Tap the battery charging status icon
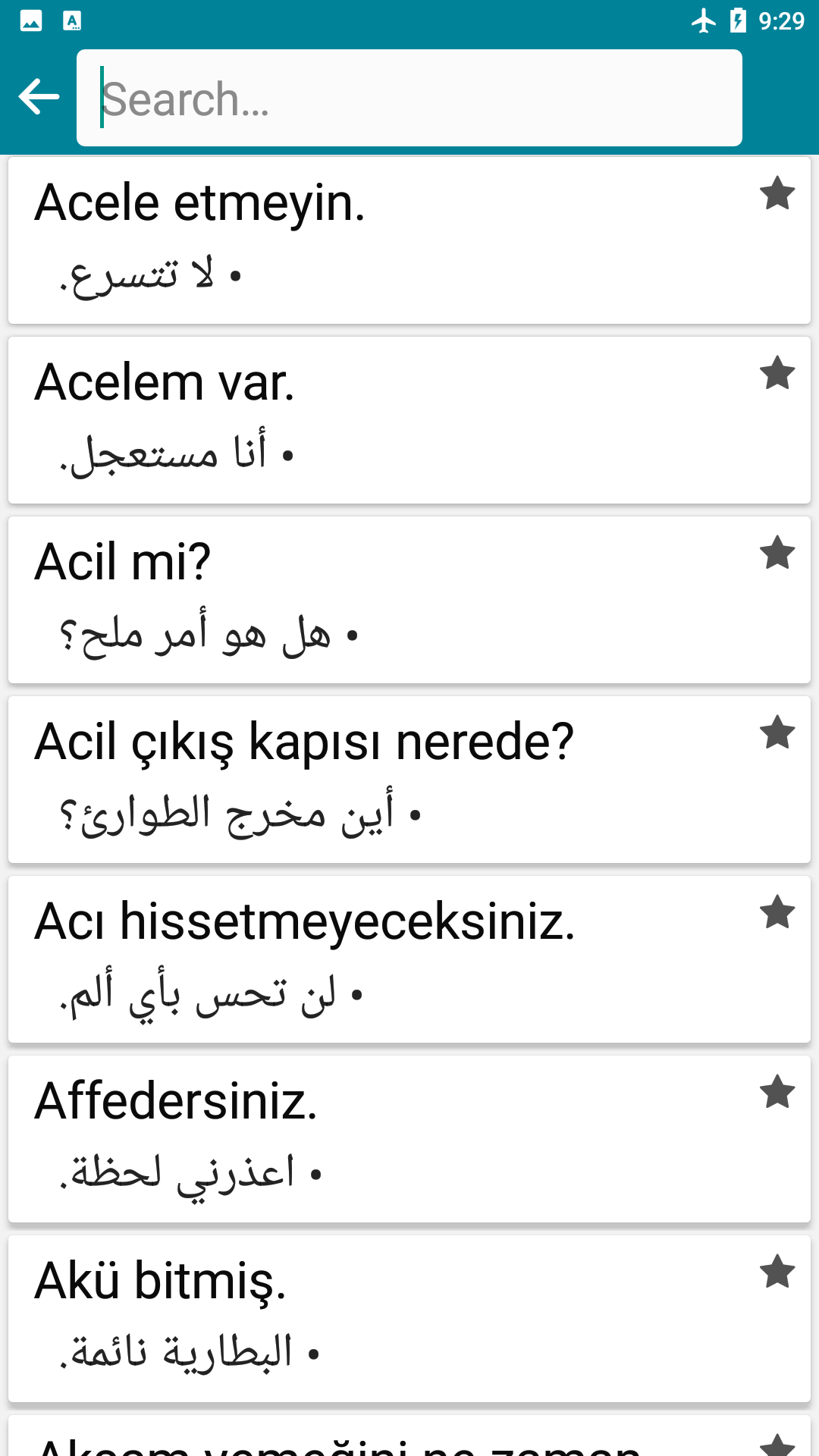Image resolution: width=819 pixels, height=1456 pixels. coord(738,20)
